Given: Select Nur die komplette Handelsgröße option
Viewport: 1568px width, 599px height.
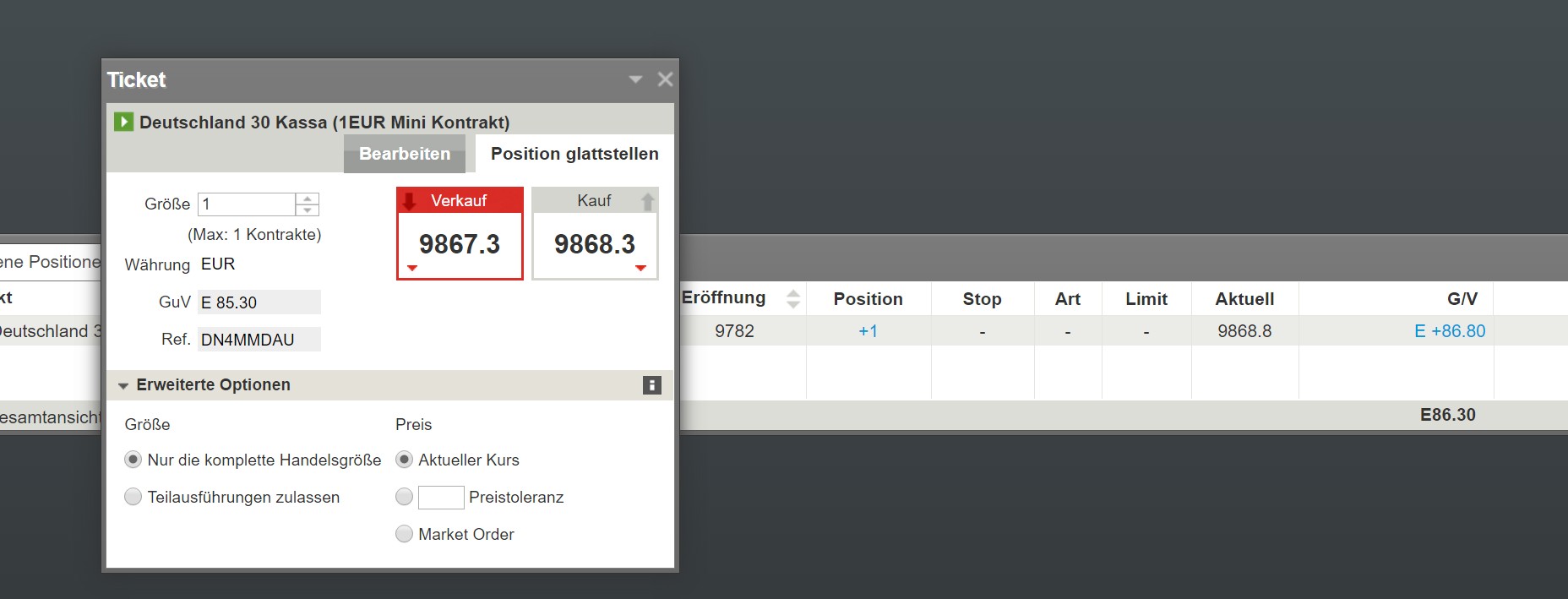Looking at the screenshot, I should pos(133,460).
